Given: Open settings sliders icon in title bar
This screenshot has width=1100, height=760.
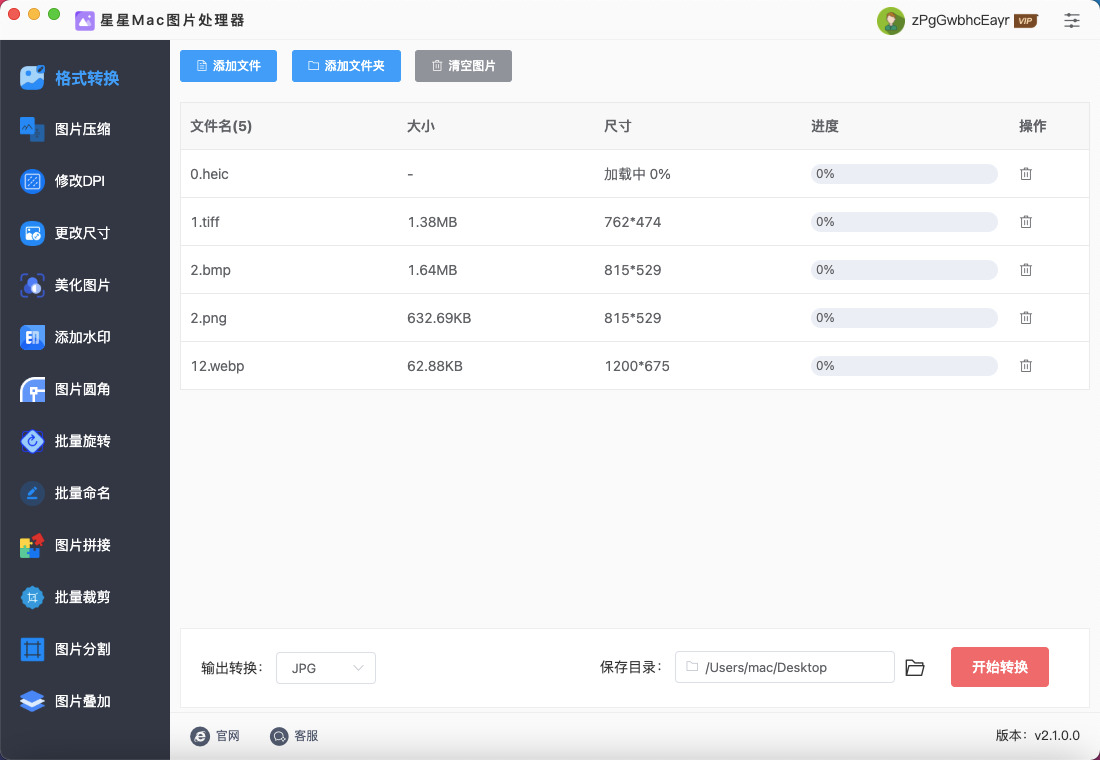Looking at the screenshot, I should pos(1072,20).
